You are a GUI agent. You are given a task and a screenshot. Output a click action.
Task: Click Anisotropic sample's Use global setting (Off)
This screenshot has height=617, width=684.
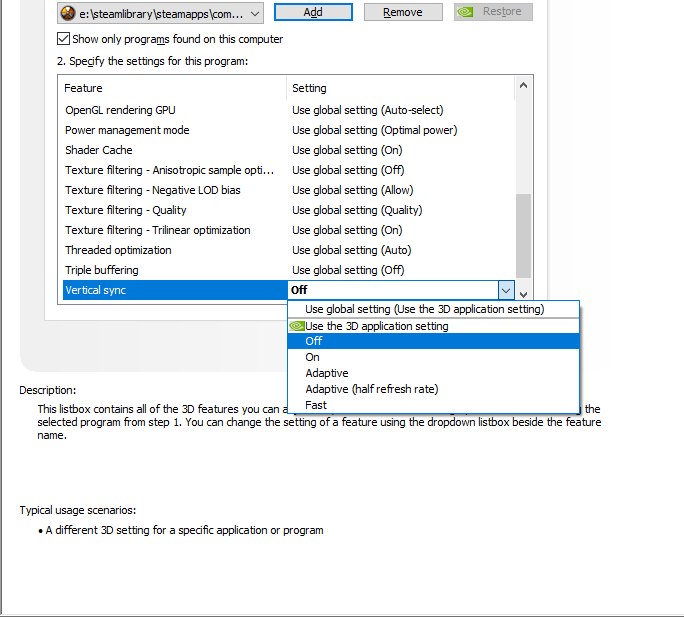348,171
